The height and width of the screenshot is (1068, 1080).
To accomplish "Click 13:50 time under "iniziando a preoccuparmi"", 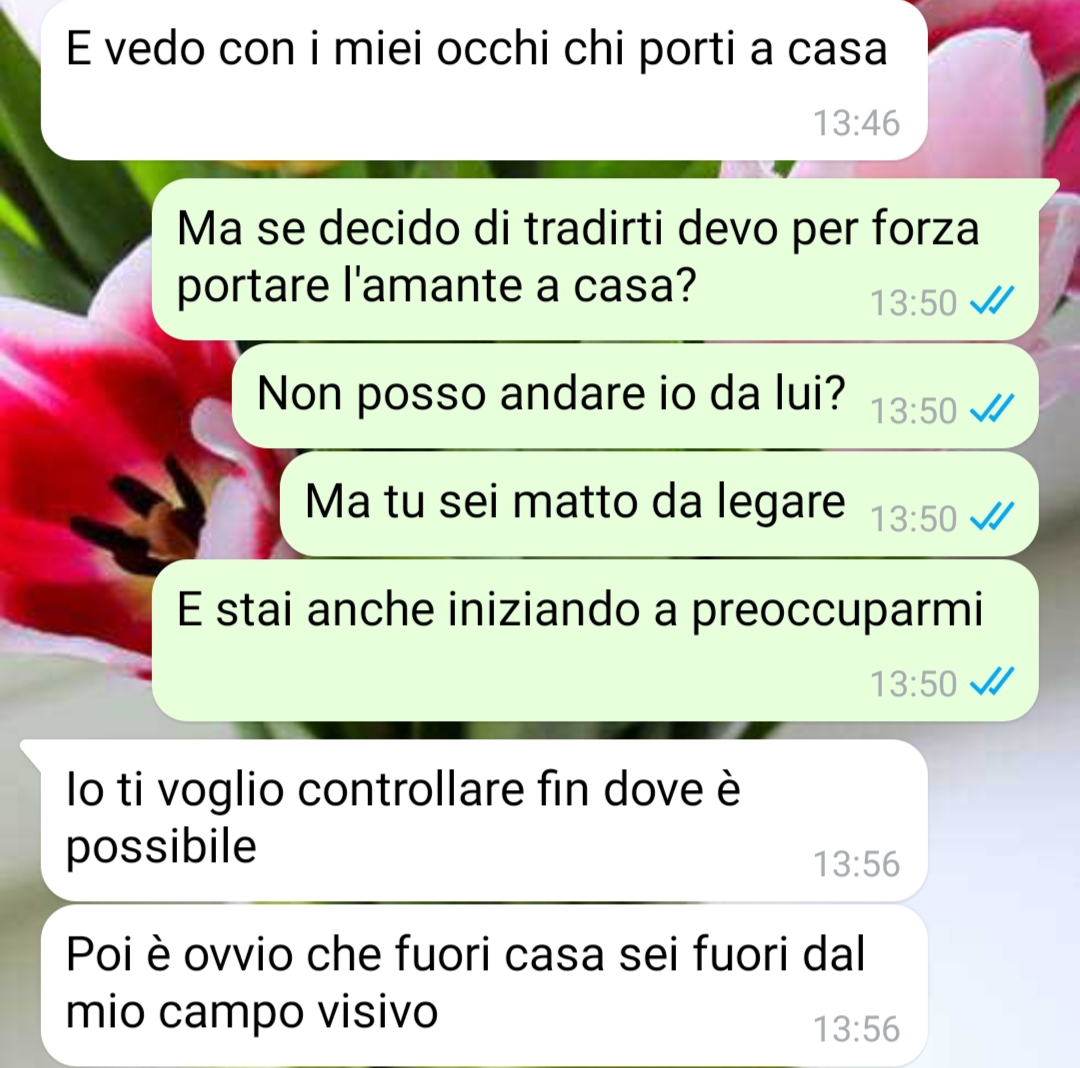I will pyautogui.click(x=913, y=684).
